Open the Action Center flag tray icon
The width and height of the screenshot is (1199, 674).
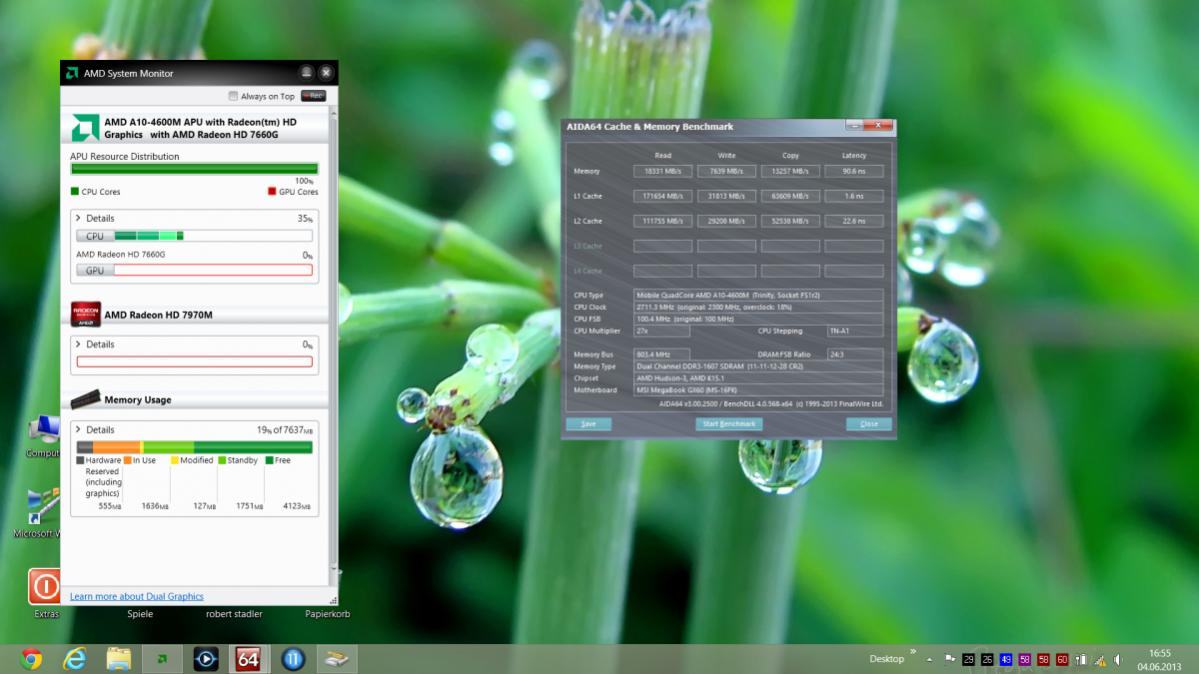(950, 659)
